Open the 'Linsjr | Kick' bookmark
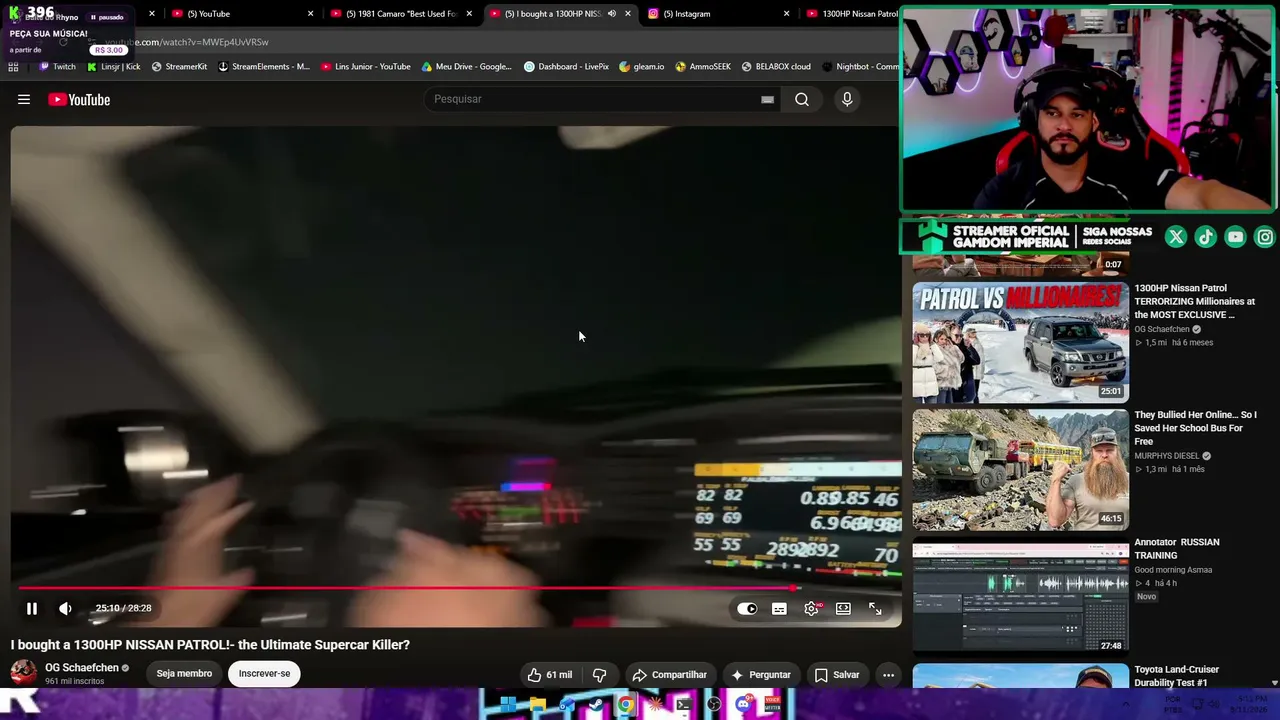 (x=114, y=67)
